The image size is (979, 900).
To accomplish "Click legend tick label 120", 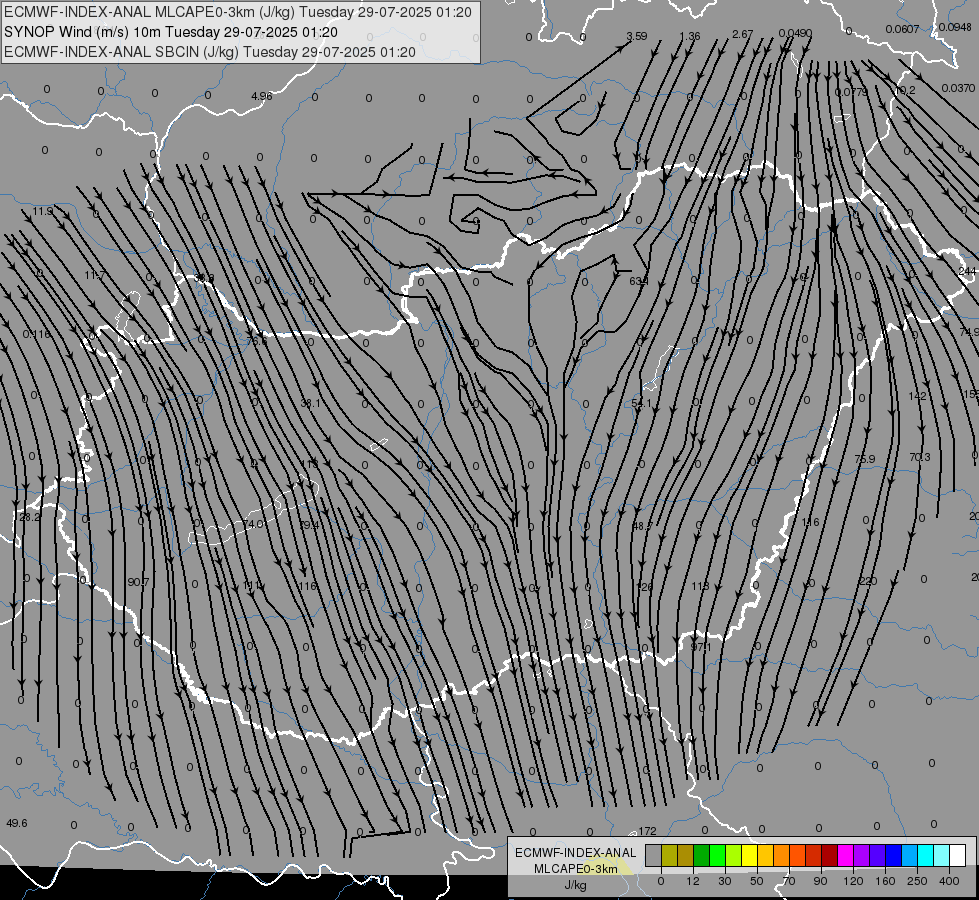I will click(853, 881).
